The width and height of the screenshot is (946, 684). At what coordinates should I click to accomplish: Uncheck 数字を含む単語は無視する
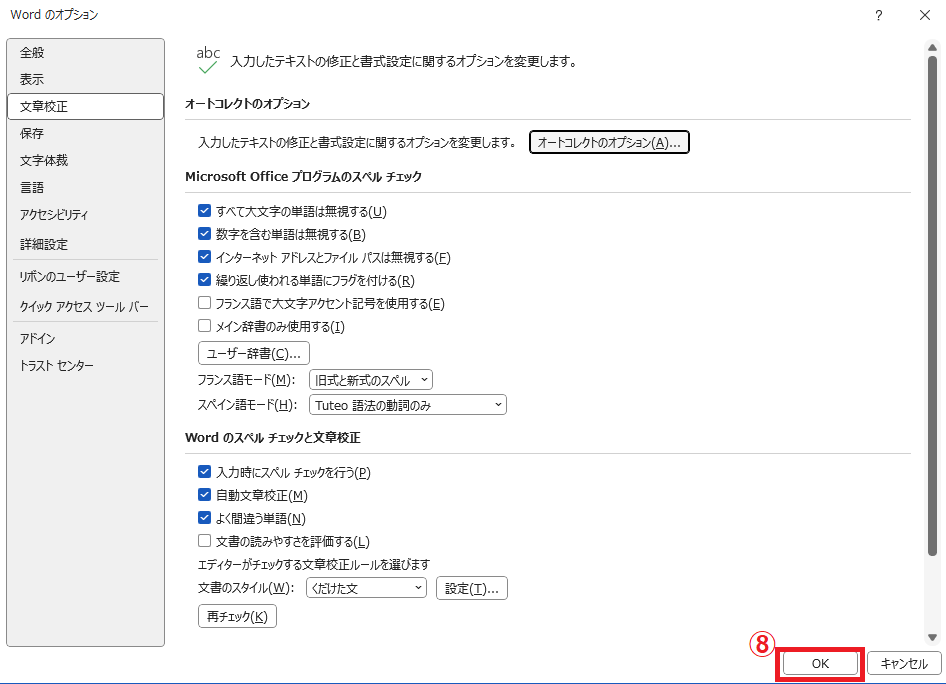[205, 234]
